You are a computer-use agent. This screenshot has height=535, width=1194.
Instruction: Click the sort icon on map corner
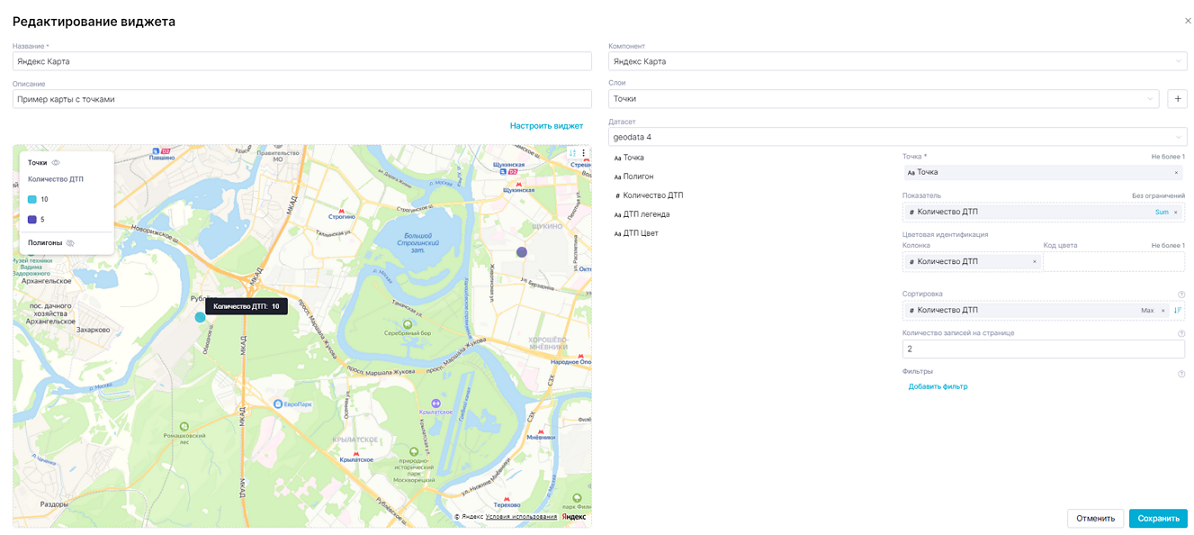click(573, 153)
